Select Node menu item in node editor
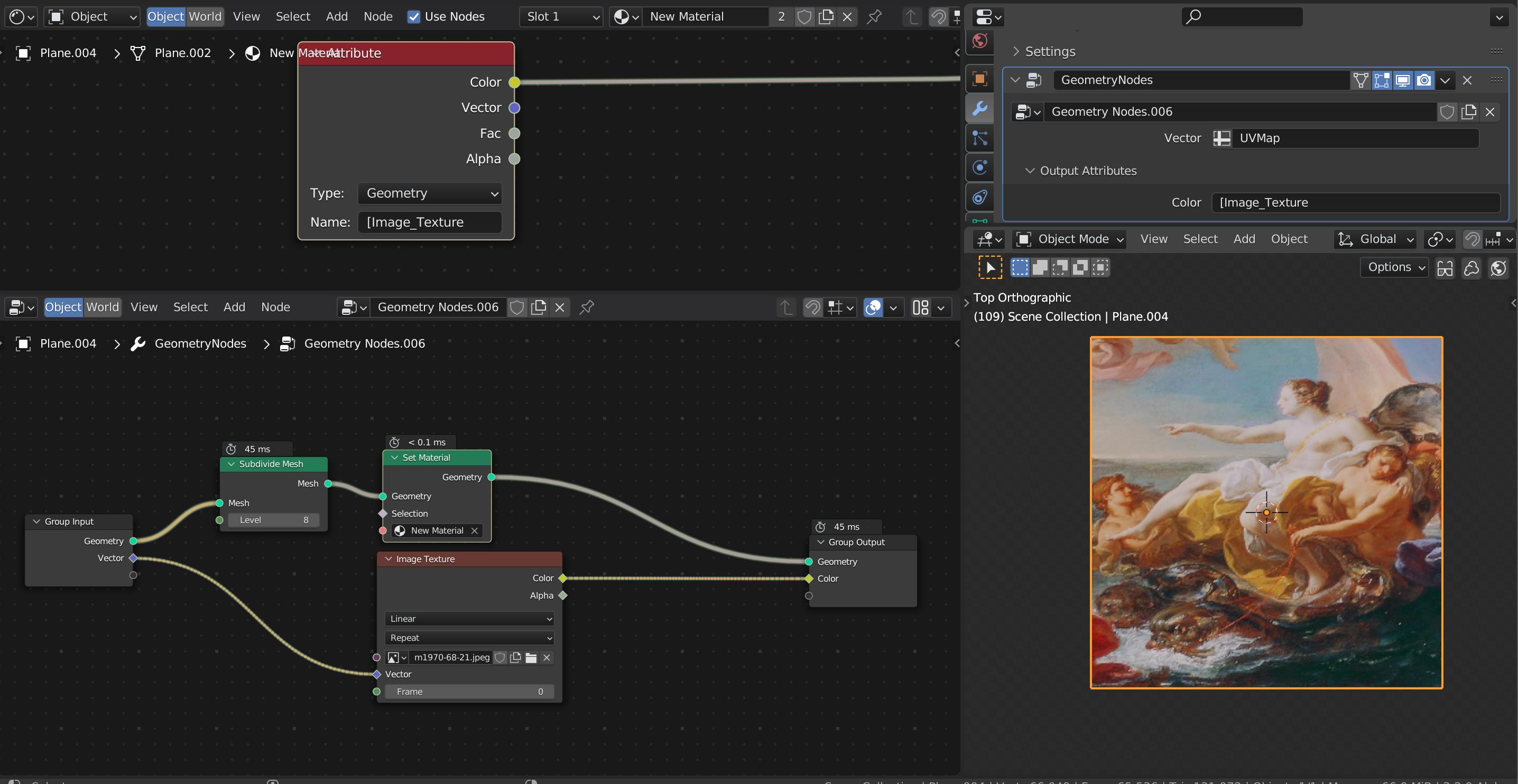This screenshot has height=784, width=1518. pyautogui.click(x=275, y=306)
